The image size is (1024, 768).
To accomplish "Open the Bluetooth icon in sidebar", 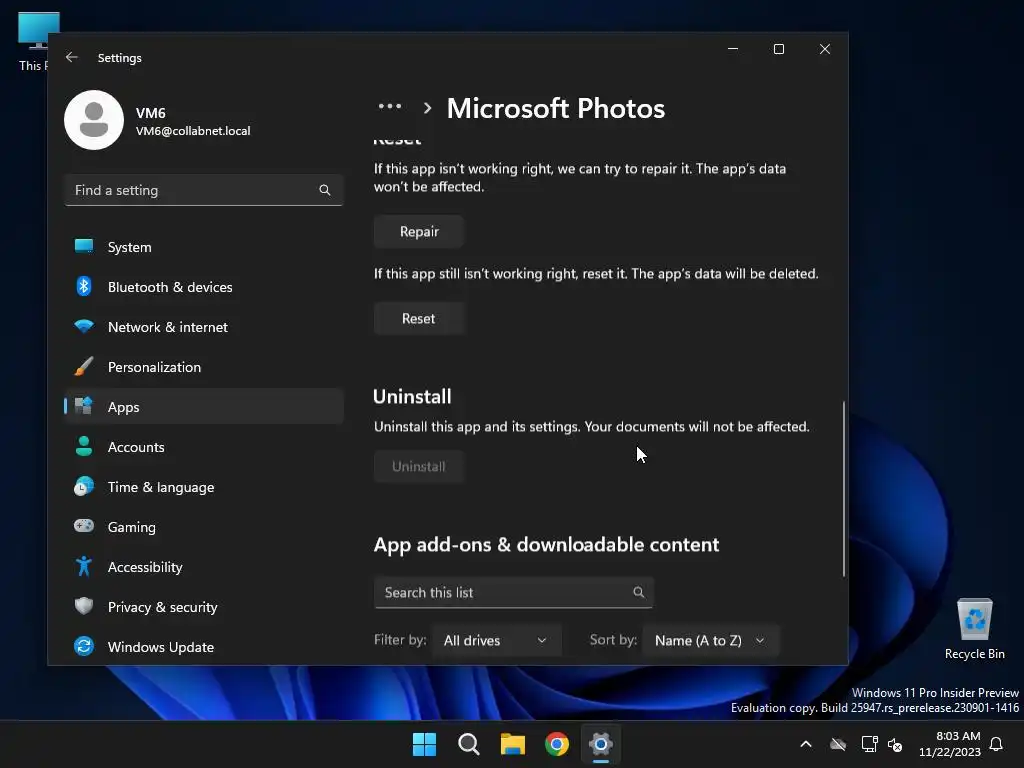I will 84,287.
